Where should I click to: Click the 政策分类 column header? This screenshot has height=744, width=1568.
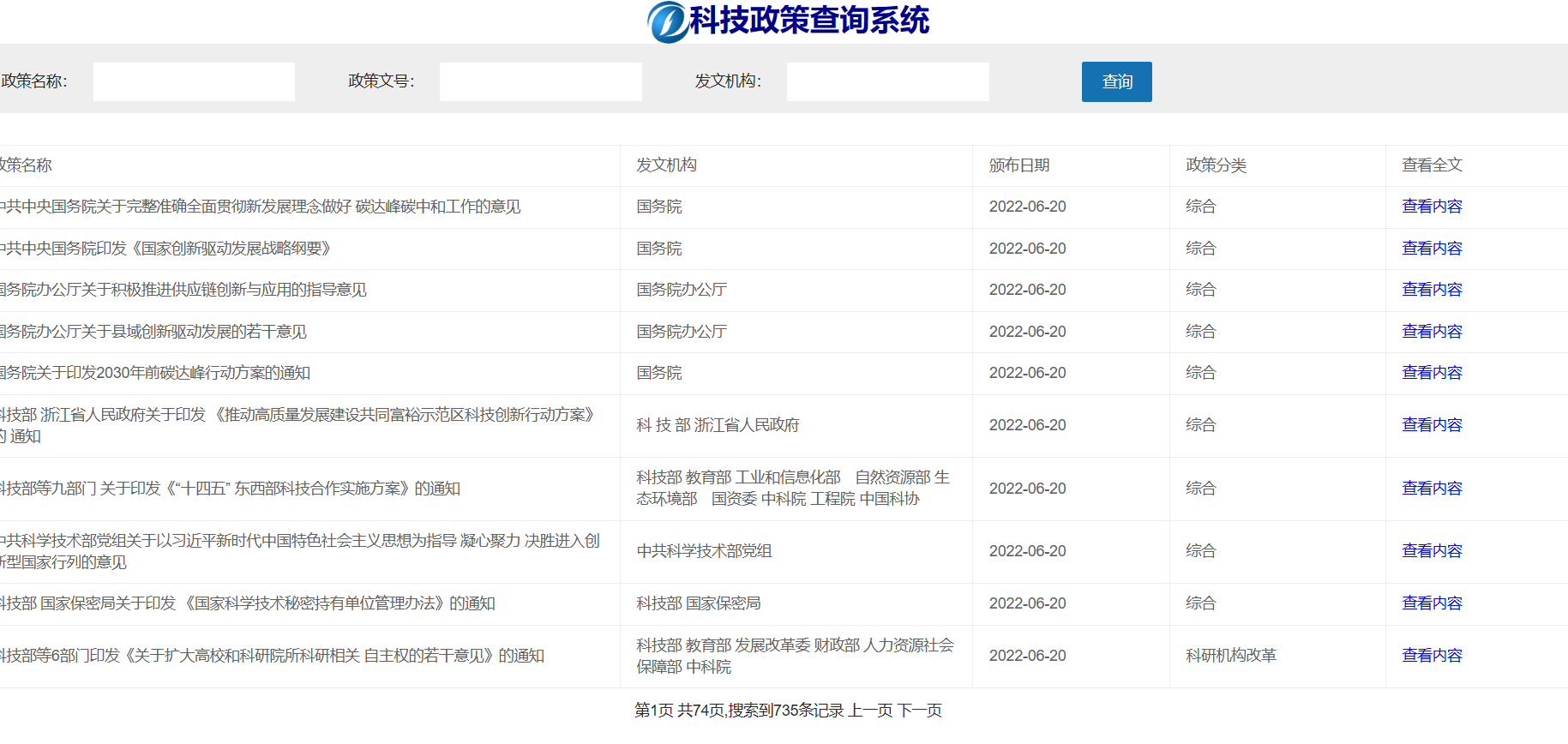[1216, 165]
